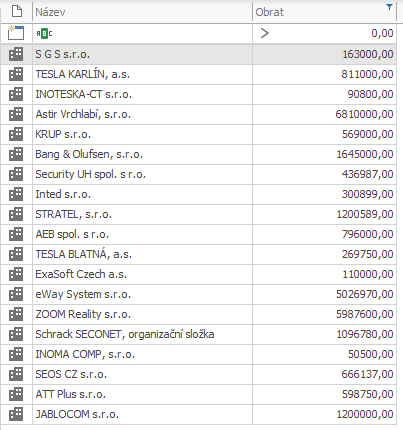Screen dimensions: 403x430
Task: Click the ABC text filter operator icon
Action: [x=44, y=33]
